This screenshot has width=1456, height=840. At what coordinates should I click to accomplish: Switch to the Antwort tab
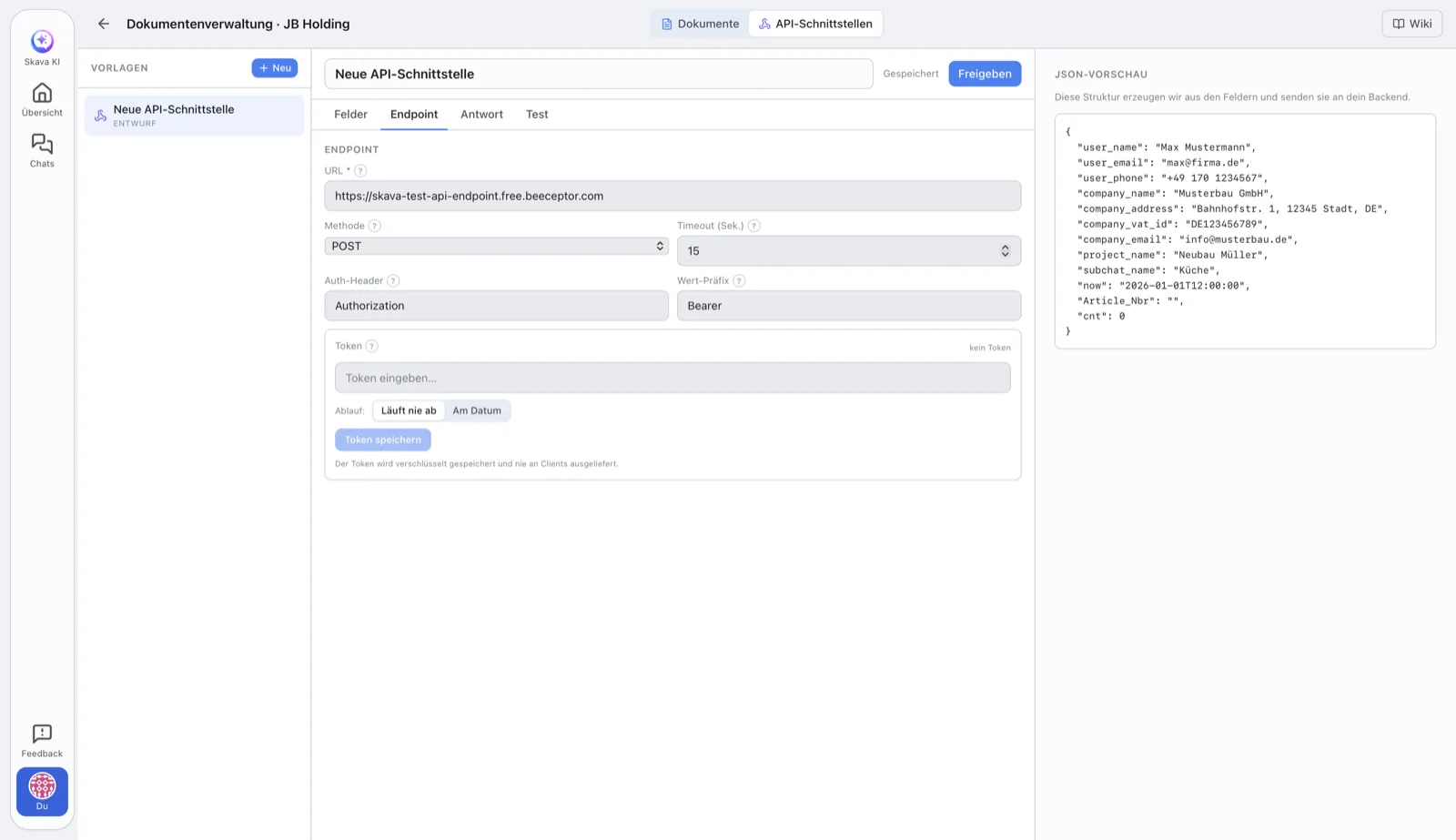tap(481, 115)
